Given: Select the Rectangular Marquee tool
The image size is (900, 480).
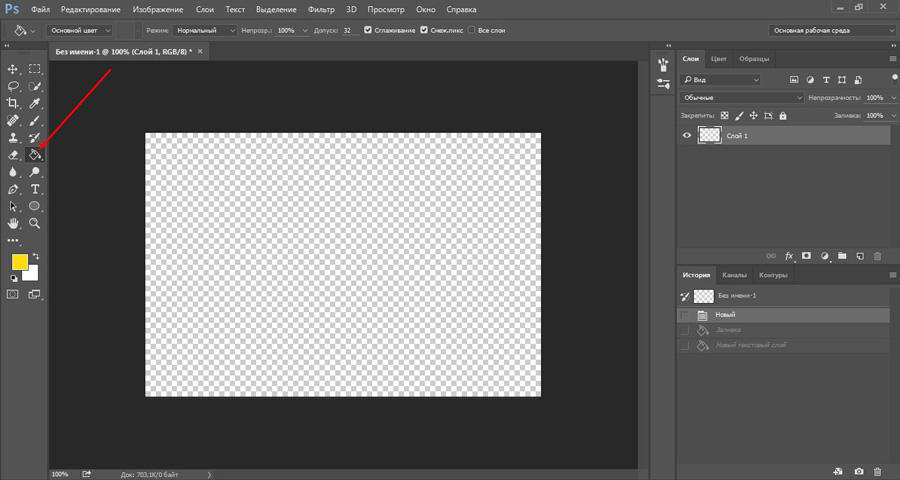Looking at the screenshot, I should click(35, 69).
